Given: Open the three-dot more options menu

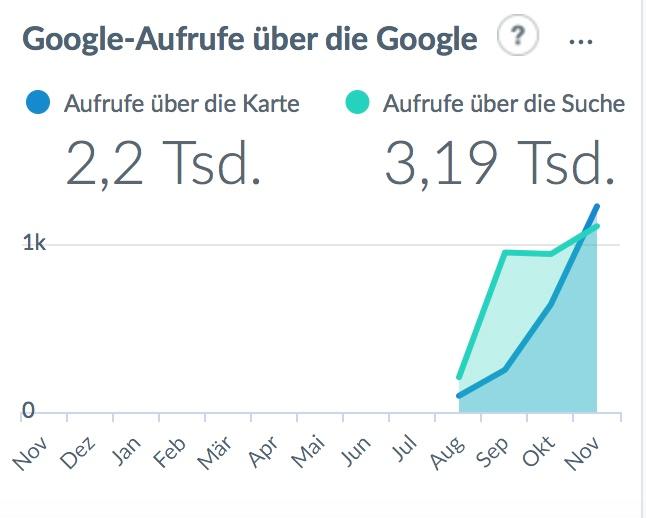Looking at the screenshot, I should click(x=580, y=41).
